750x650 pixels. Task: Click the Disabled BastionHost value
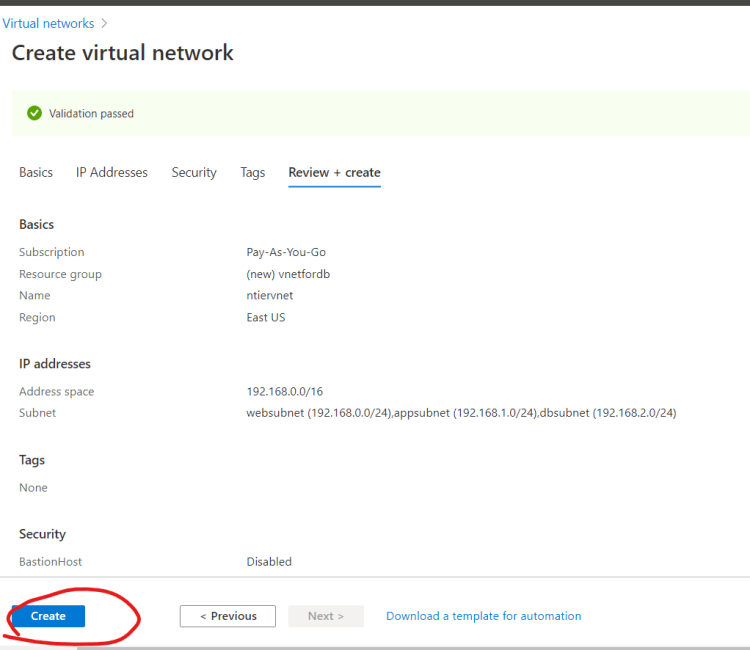tap(269, 562)
